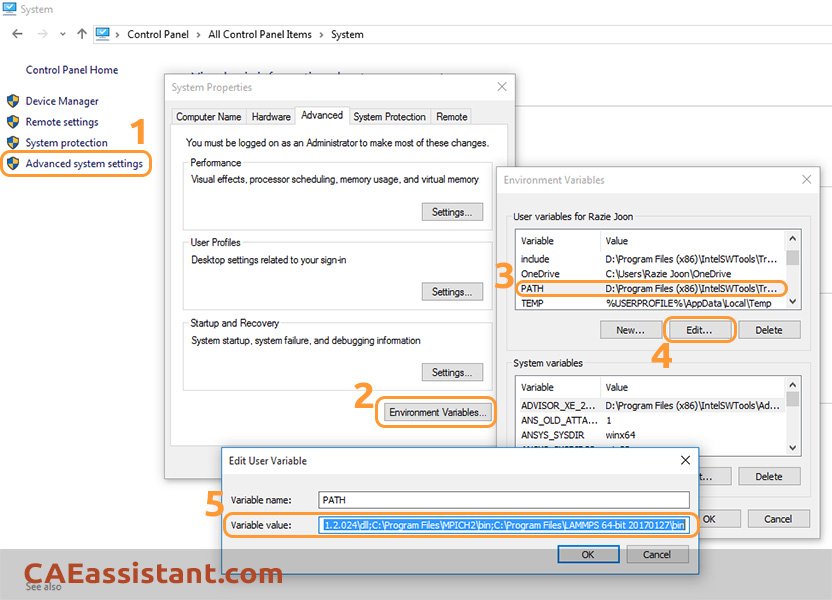The width and height of the screenshot is (832, 600).
Task: Click Environment Variables button
Action: coord(437,412)
